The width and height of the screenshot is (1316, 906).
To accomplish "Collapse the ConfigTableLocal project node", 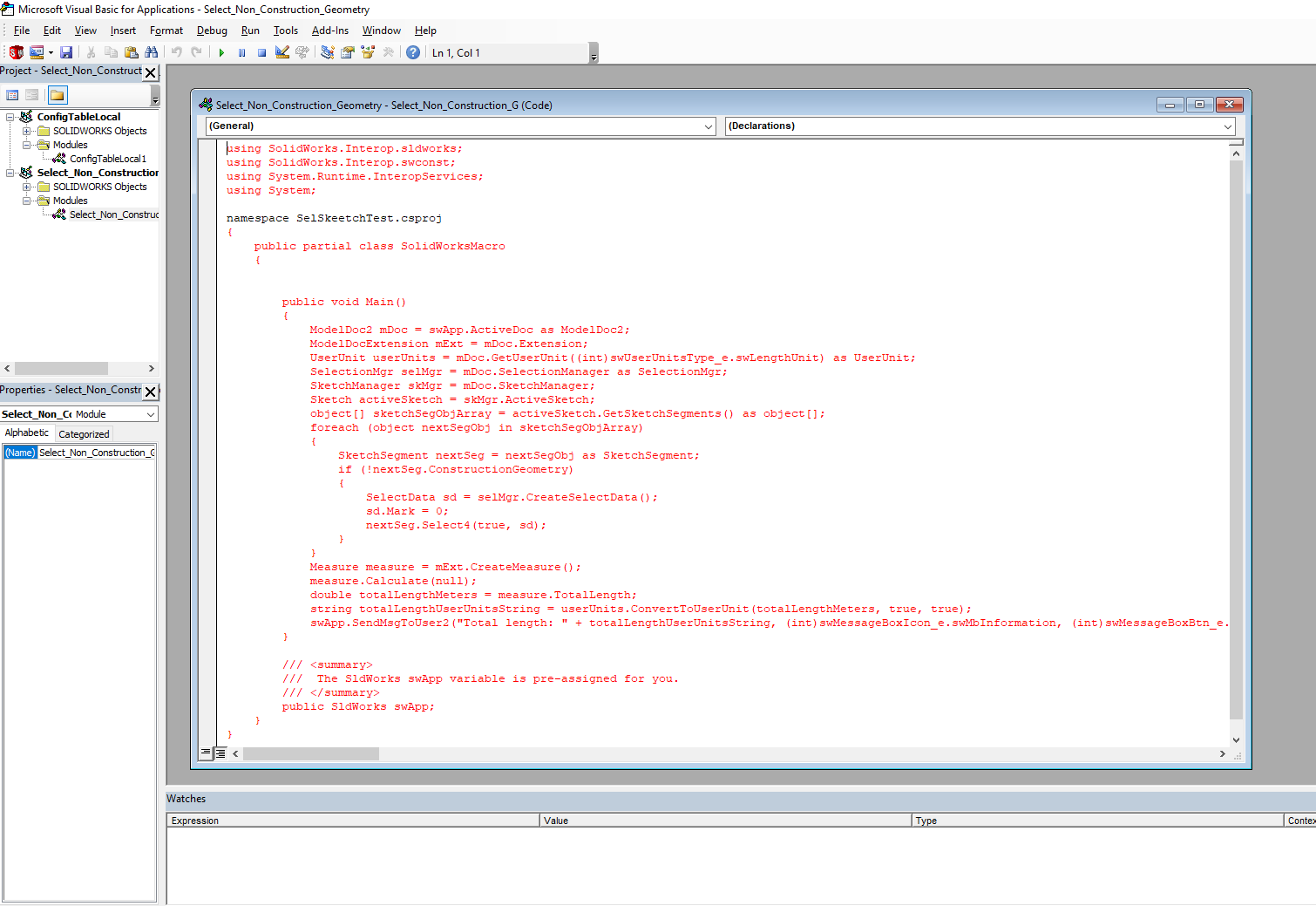I will 10,117.
